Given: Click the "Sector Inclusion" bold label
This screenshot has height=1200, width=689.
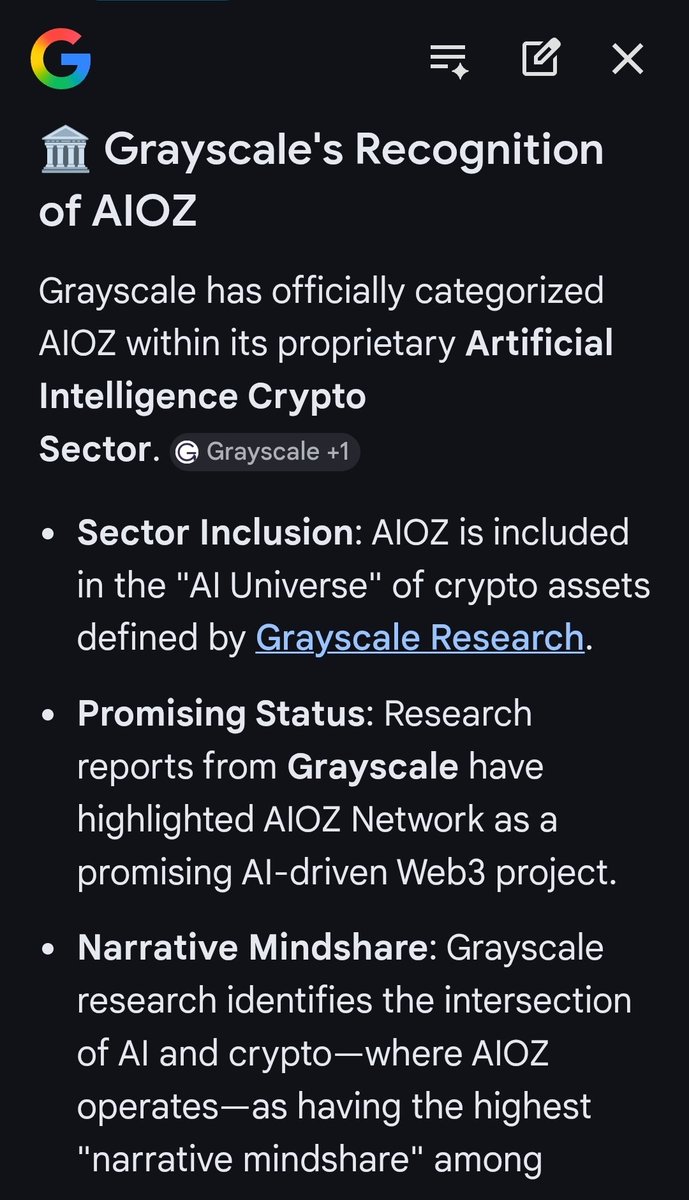Looking at the screenshot, I should [216, 532].
